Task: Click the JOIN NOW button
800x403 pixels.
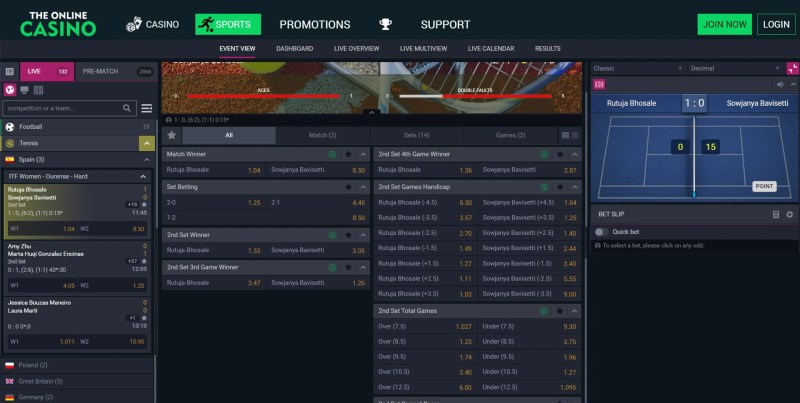Action: (x=724, y=24)
